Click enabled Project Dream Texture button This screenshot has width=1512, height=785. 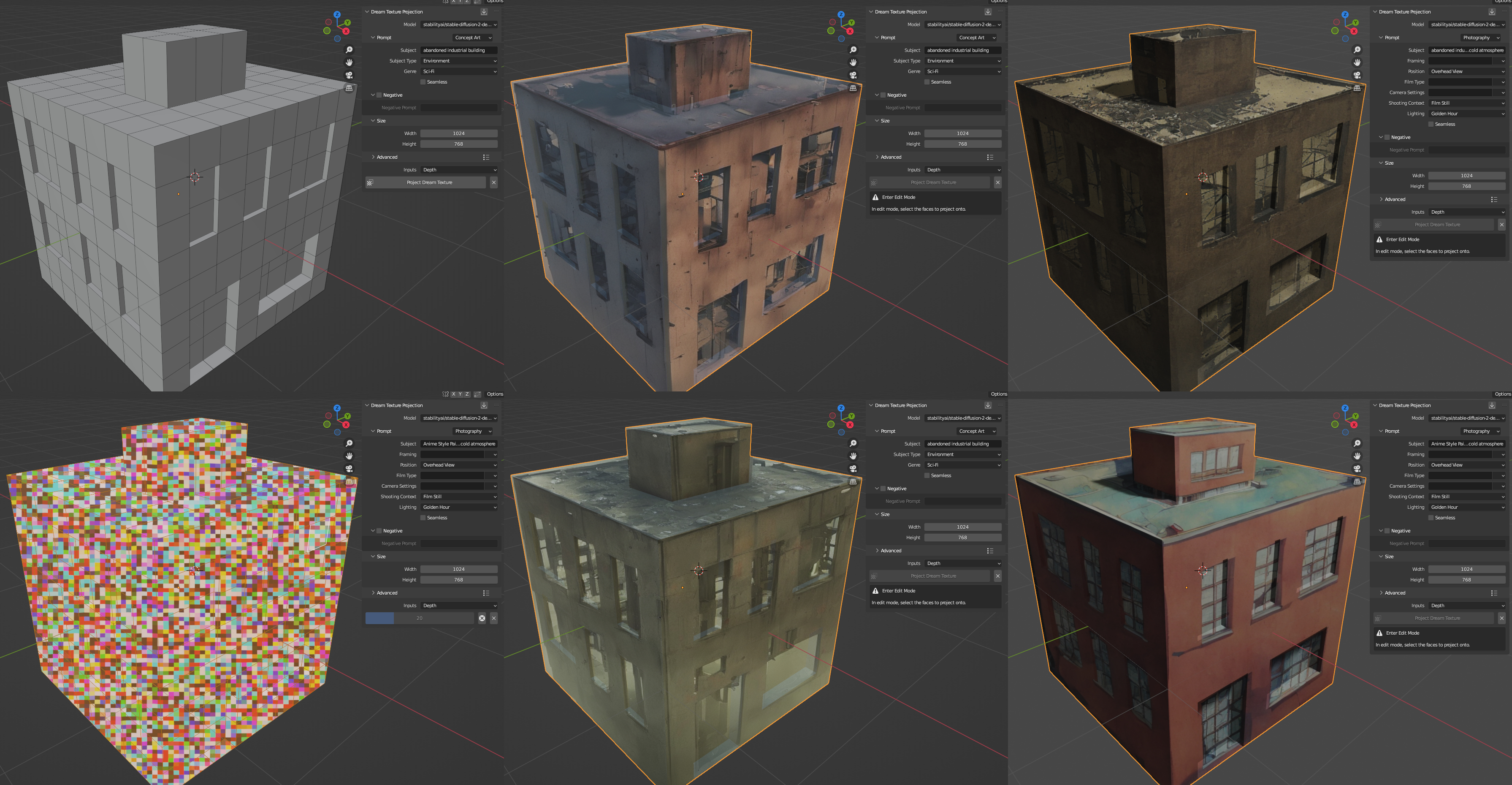tap(429, 182)
